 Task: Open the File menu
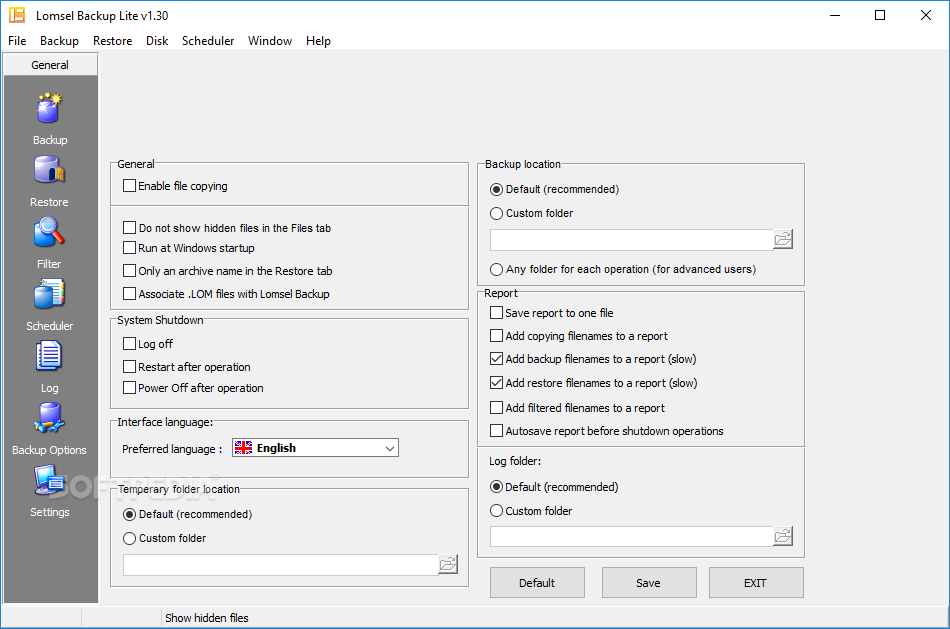click(17, 41)
